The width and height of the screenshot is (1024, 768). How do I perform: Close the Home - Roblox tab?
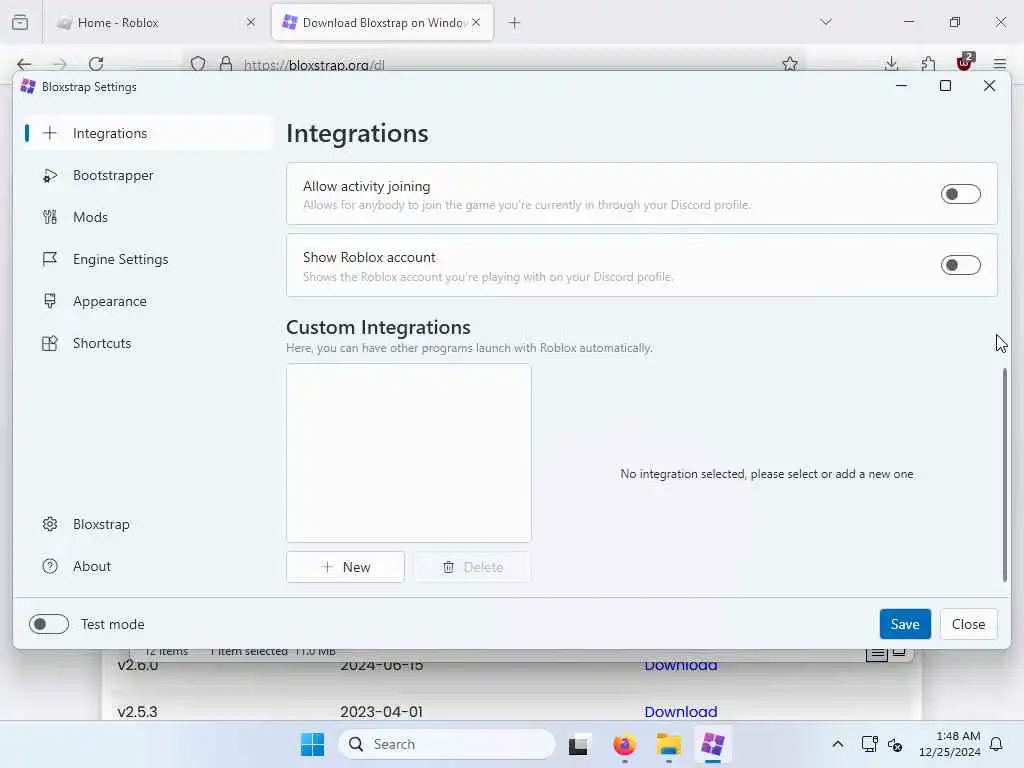pyautogui.click(x=251, y=23)
